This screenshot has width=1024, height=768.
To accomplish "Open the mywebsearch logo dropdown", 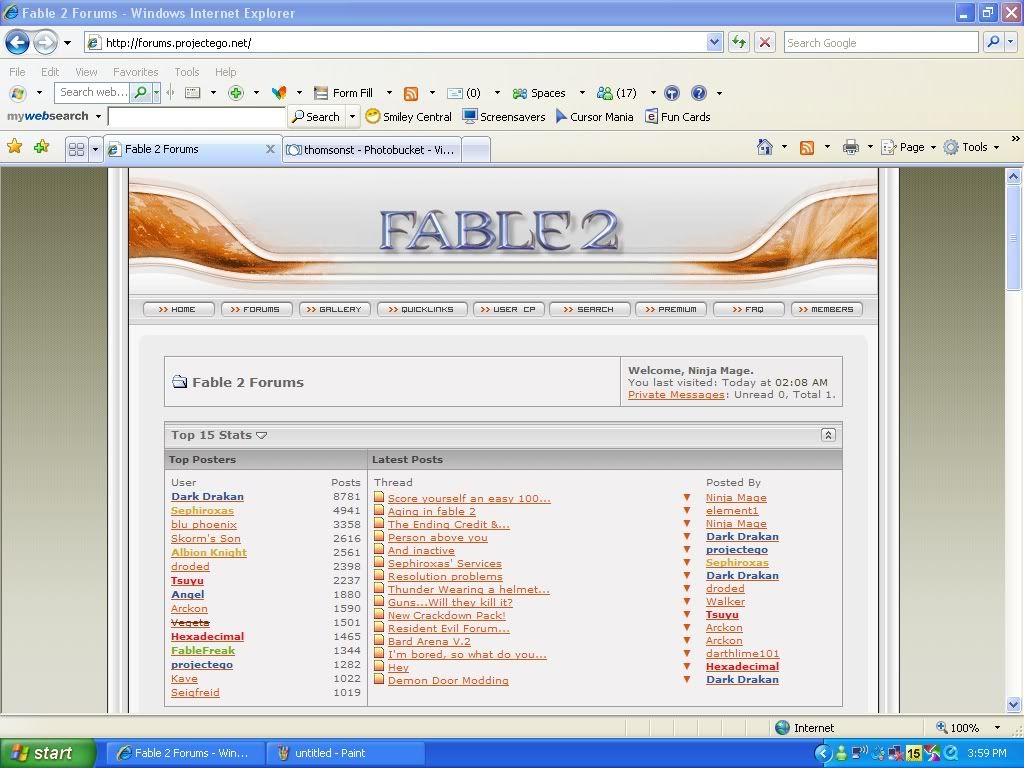I will point(99,117).
